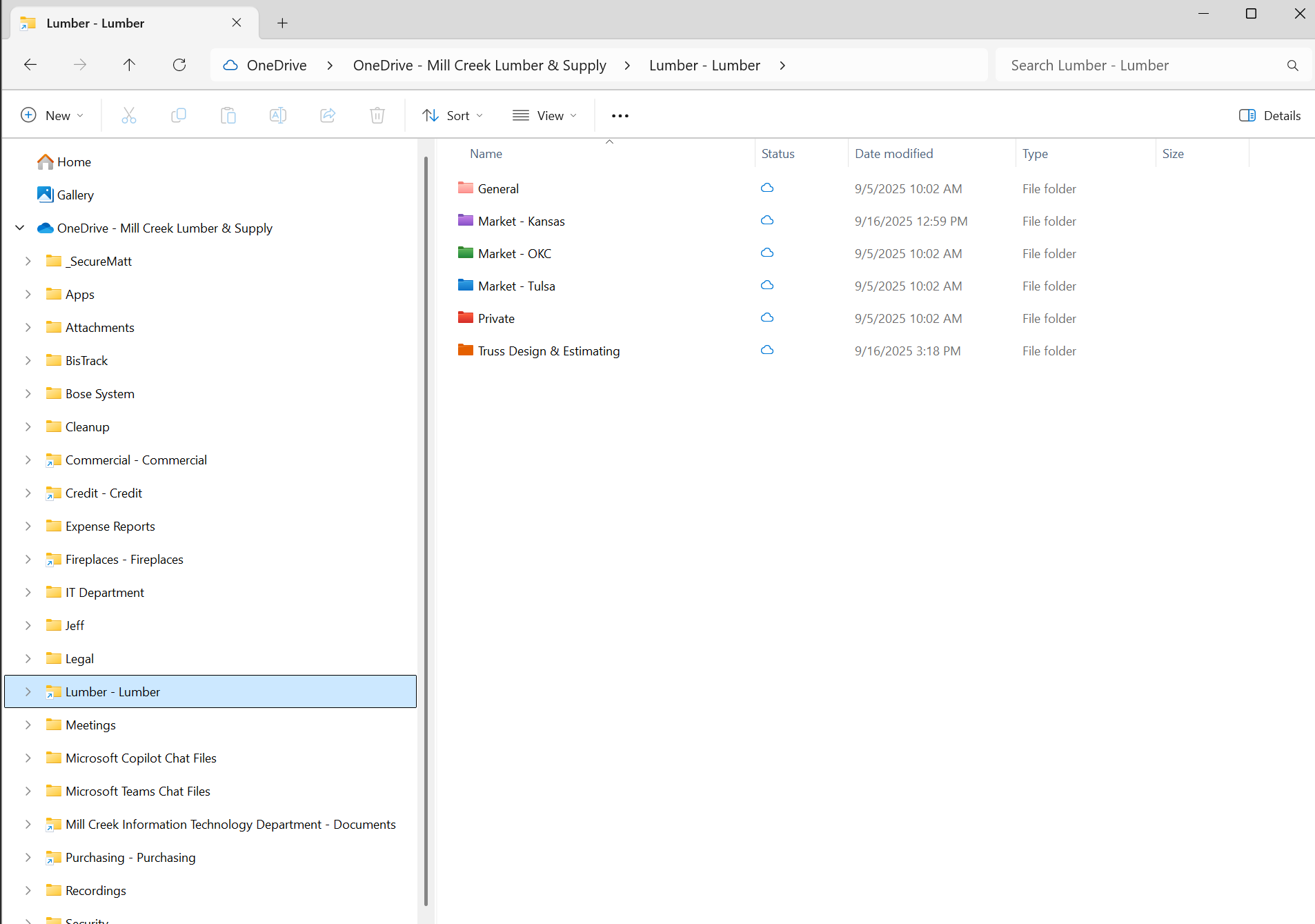Click the Share icon in toolbar

[x=328, y=115]
